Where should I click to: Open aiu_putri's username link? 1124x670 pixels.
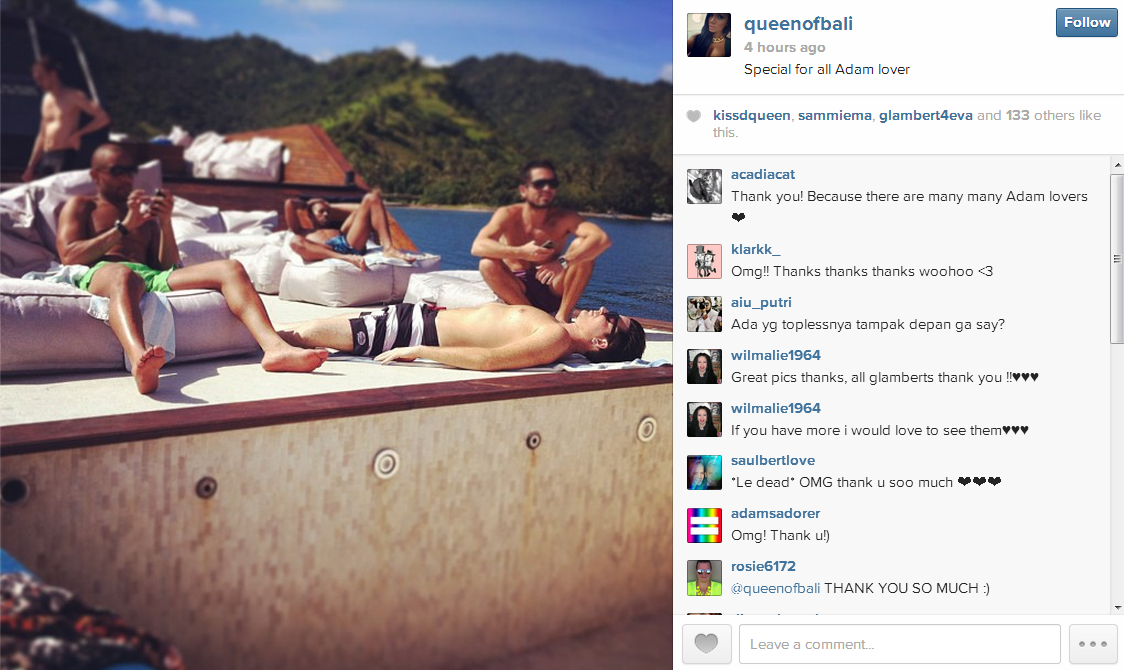point(761,302)
